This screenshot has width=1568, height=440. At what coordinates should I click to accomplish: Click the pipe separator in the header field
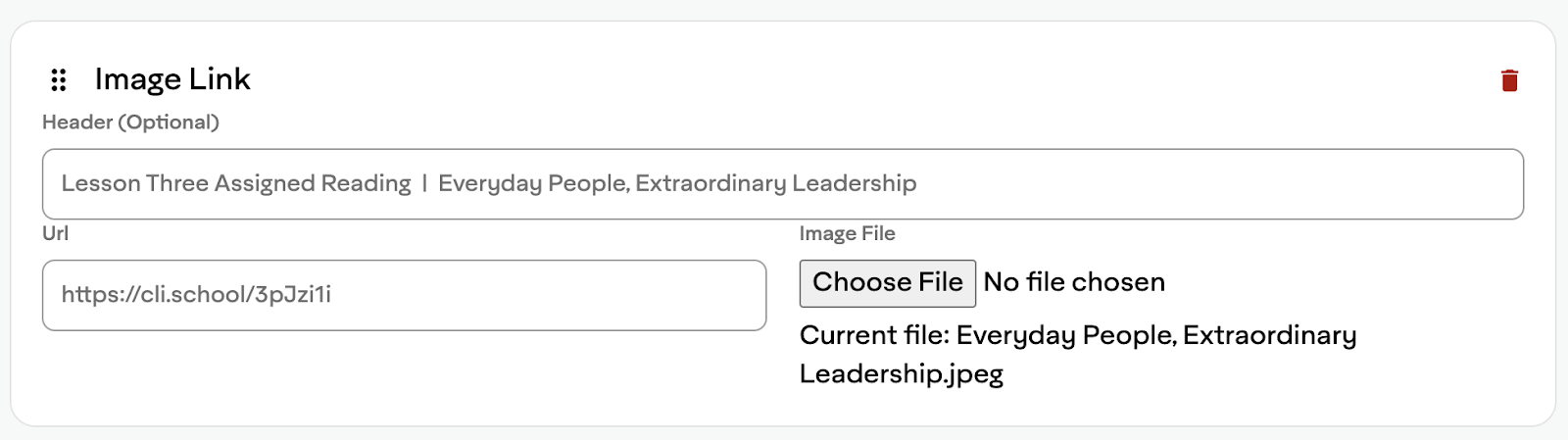(x=424, y=184)
